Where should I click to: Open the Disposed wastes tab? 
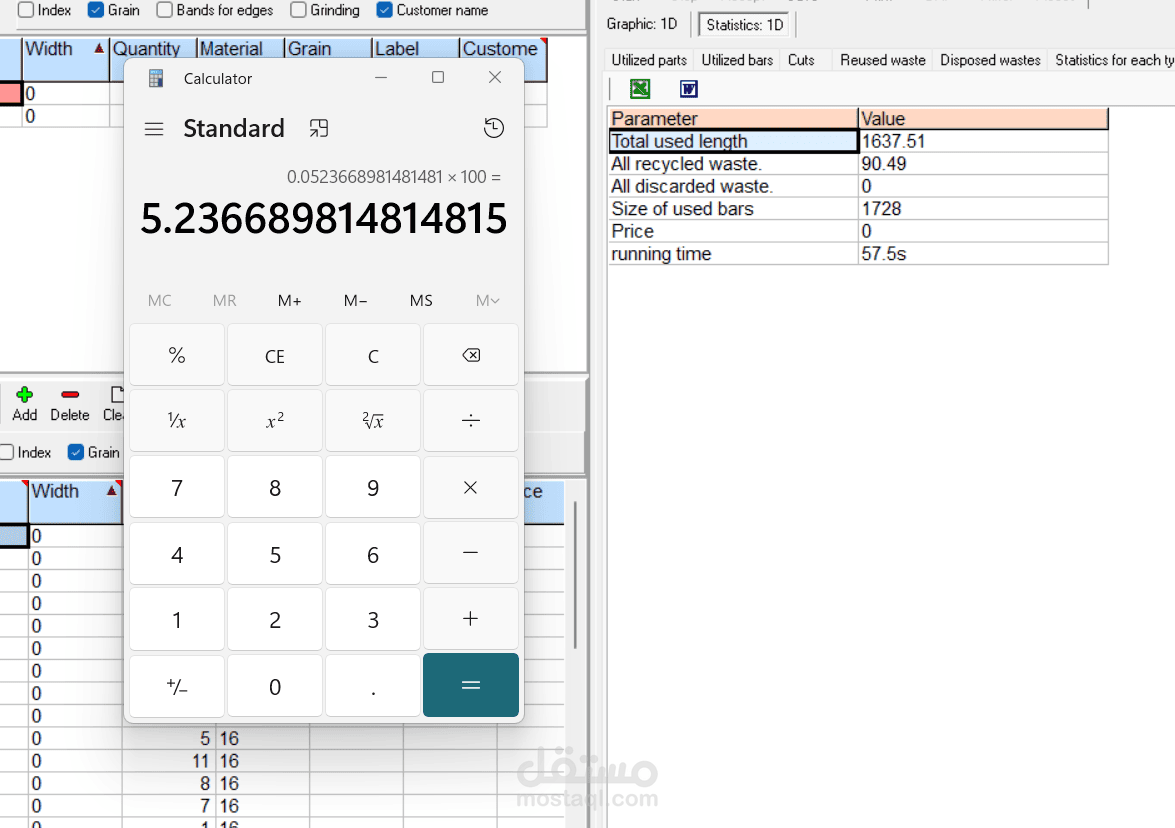(x=990, y=60)
